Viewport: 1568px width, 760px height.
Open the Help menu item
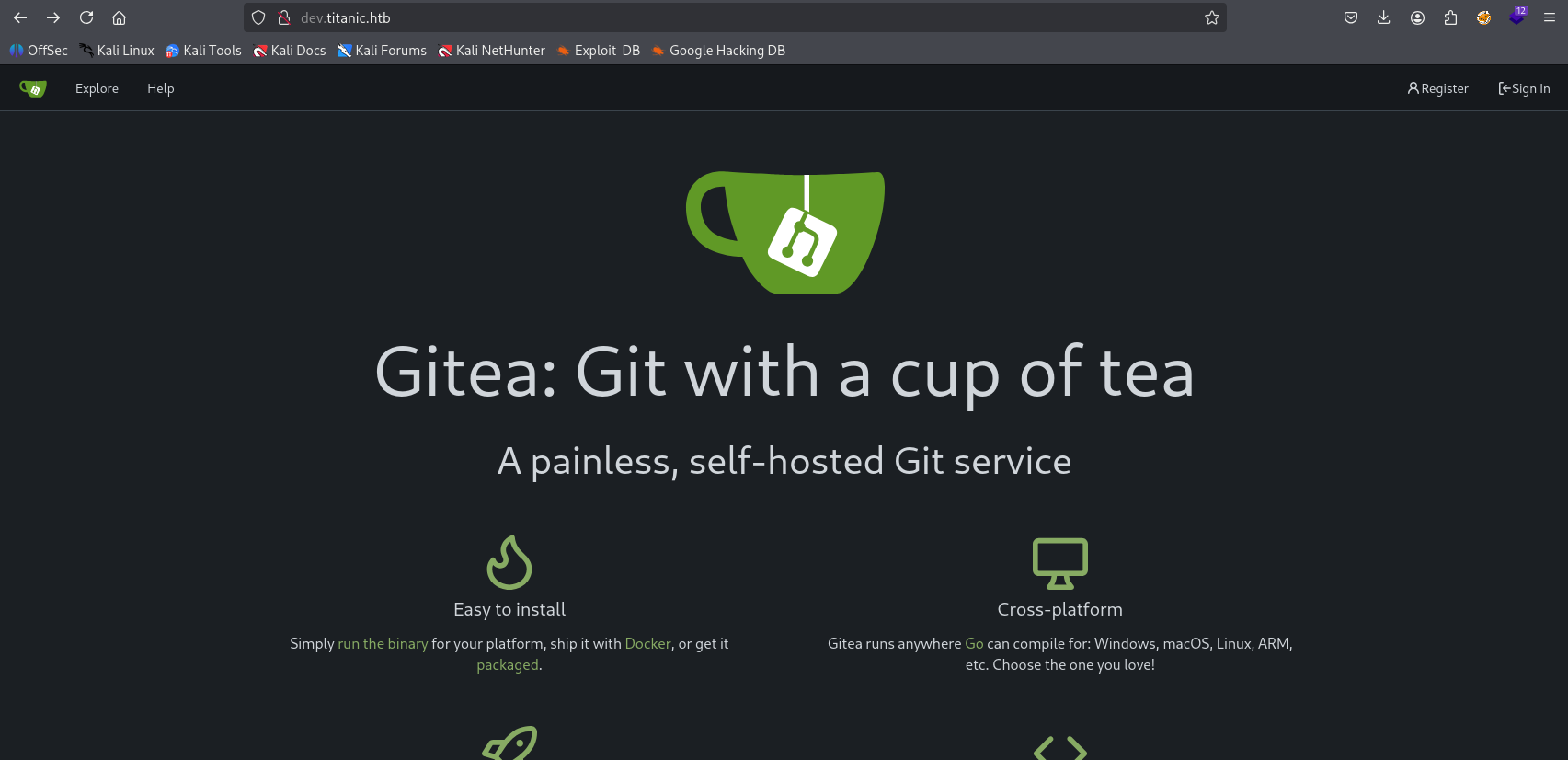(x=161, y=88)
